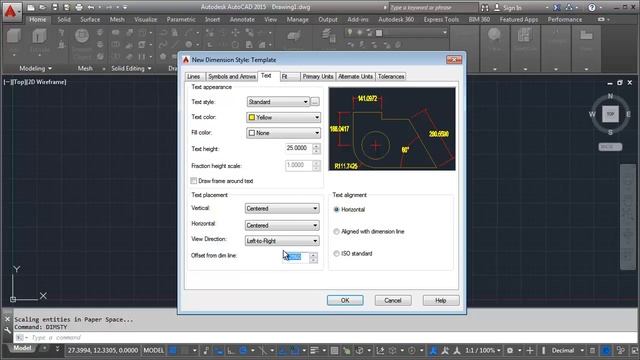Image resolution: width=640 pixels, height=360 pixels.
Task: Expand the Solid Editing panel in ribbon
Action: tap(131, 68)
